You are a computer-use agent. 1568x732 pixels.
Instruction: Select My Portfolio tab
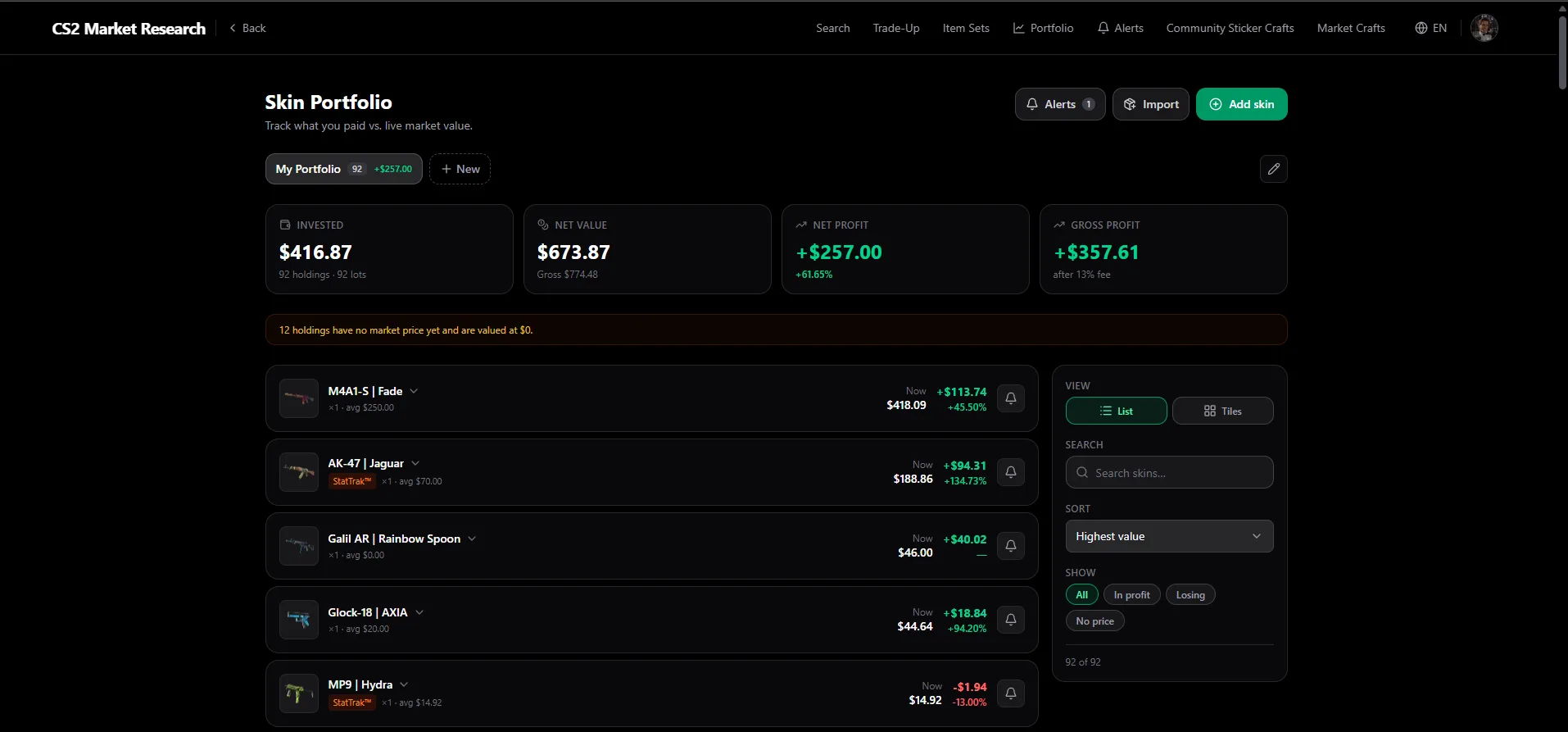[x=343, y=169]
